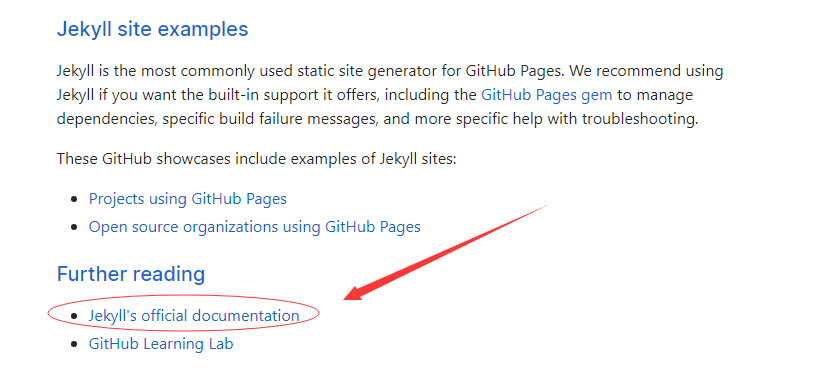
Task: Open Open source organizations using GitHub Pages
Action: coord(255,227)
